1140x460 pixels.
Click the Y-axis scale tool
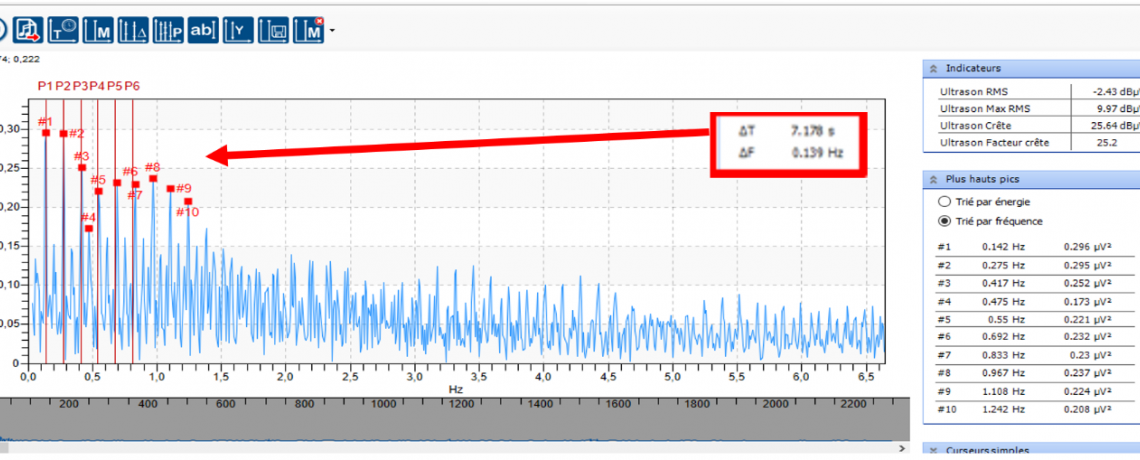(x=238, y=30)
